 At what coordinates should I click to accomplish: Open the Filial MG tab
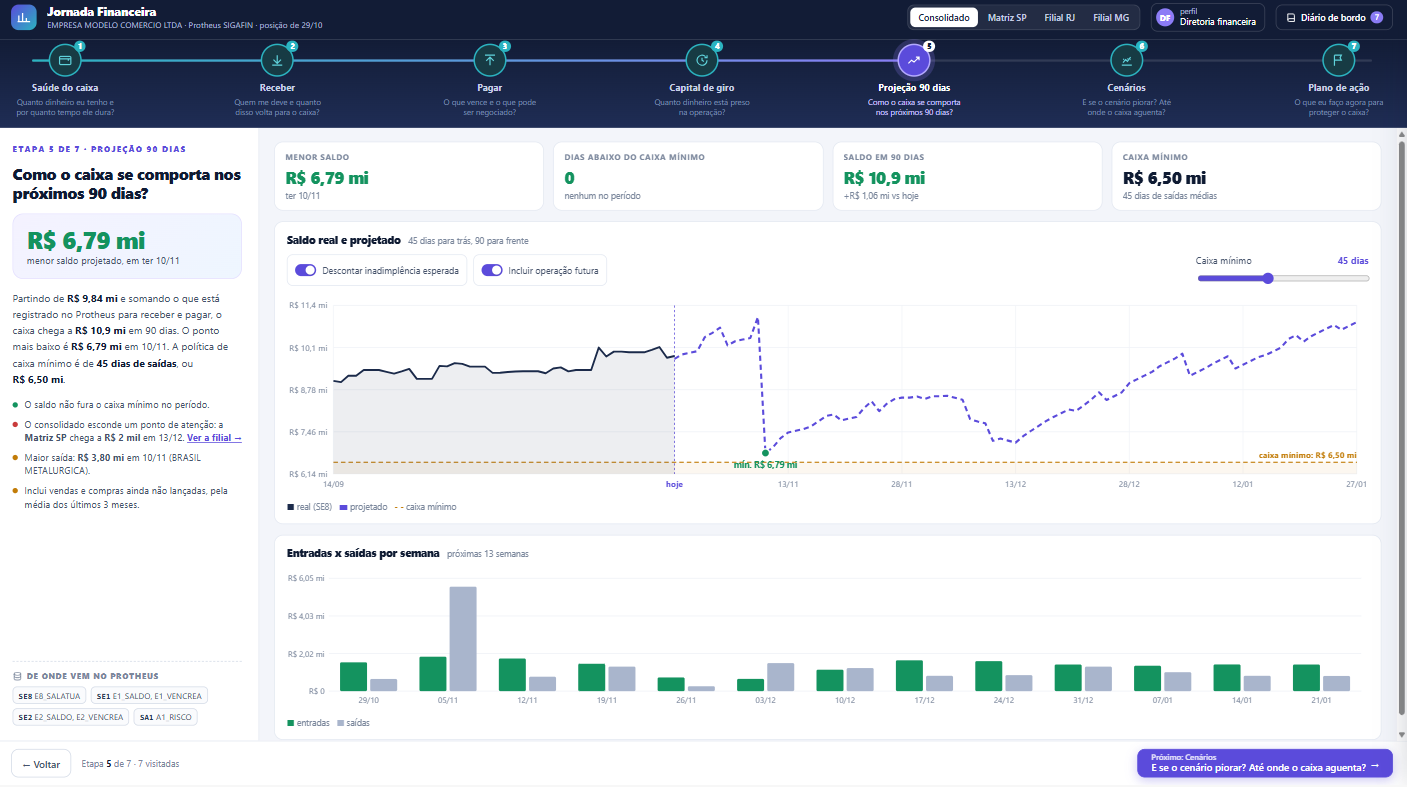coord(1112,18)
